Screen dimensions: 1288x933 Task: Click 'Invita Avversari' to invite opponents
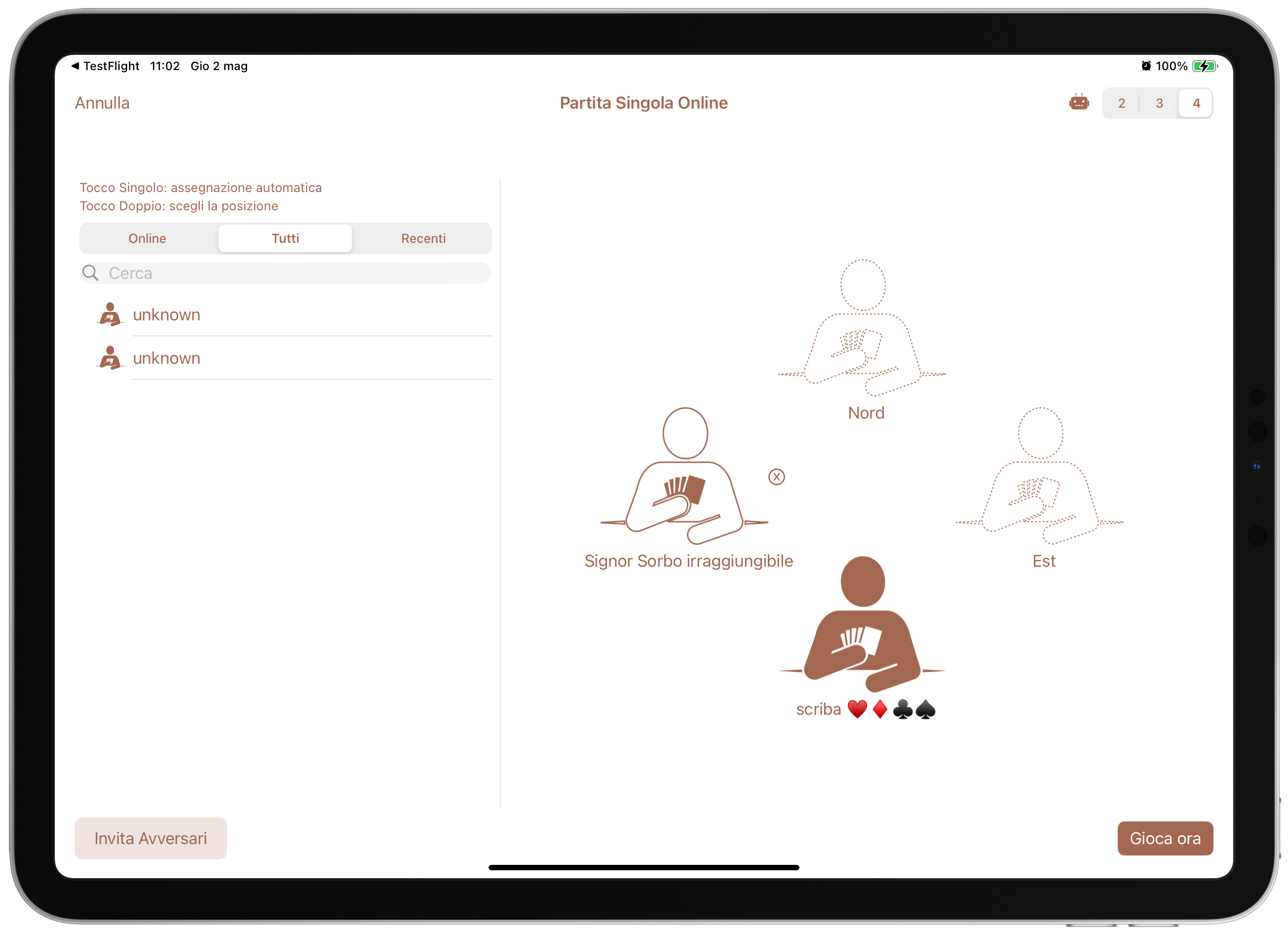click(x=150, y=838)
